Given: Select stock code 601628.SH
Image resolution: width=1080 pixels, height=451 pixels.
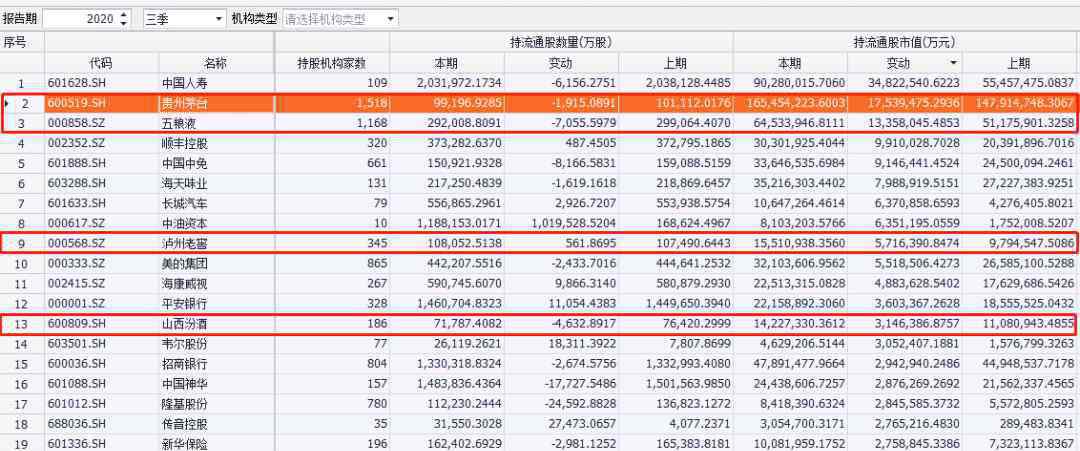Looking at the screenshot, I should coord(101,83).
